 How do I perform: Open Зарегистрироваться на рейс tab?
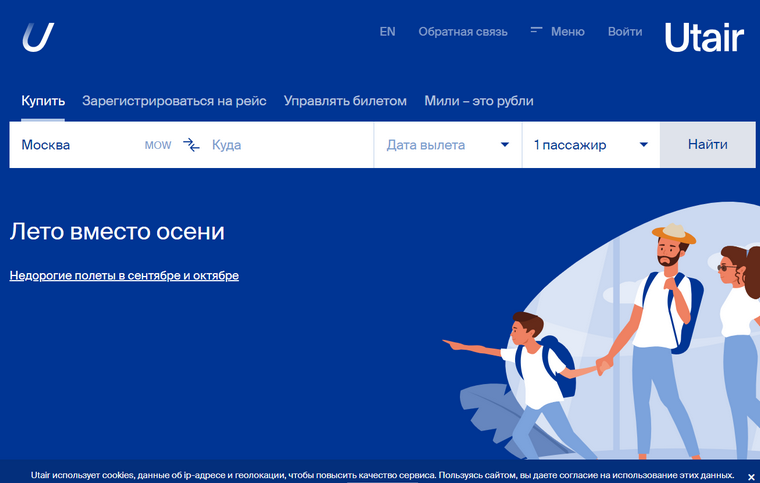coord(174,101)
